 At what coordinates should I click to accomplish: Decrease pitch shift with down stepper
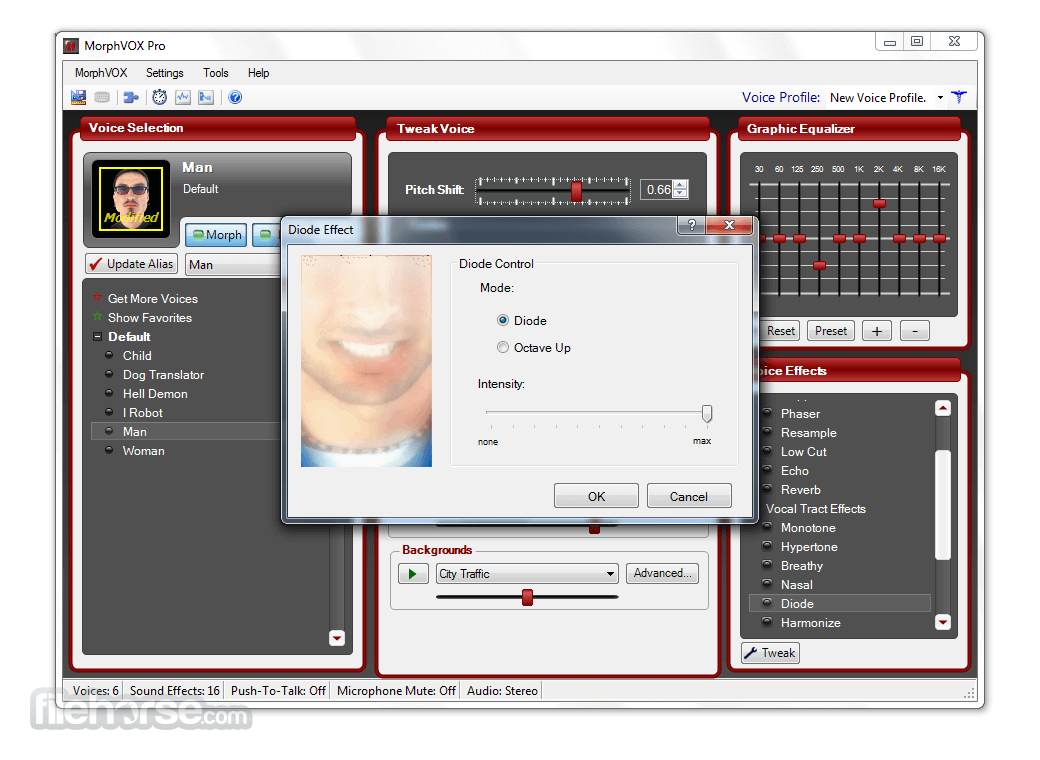tap(681, 194)
